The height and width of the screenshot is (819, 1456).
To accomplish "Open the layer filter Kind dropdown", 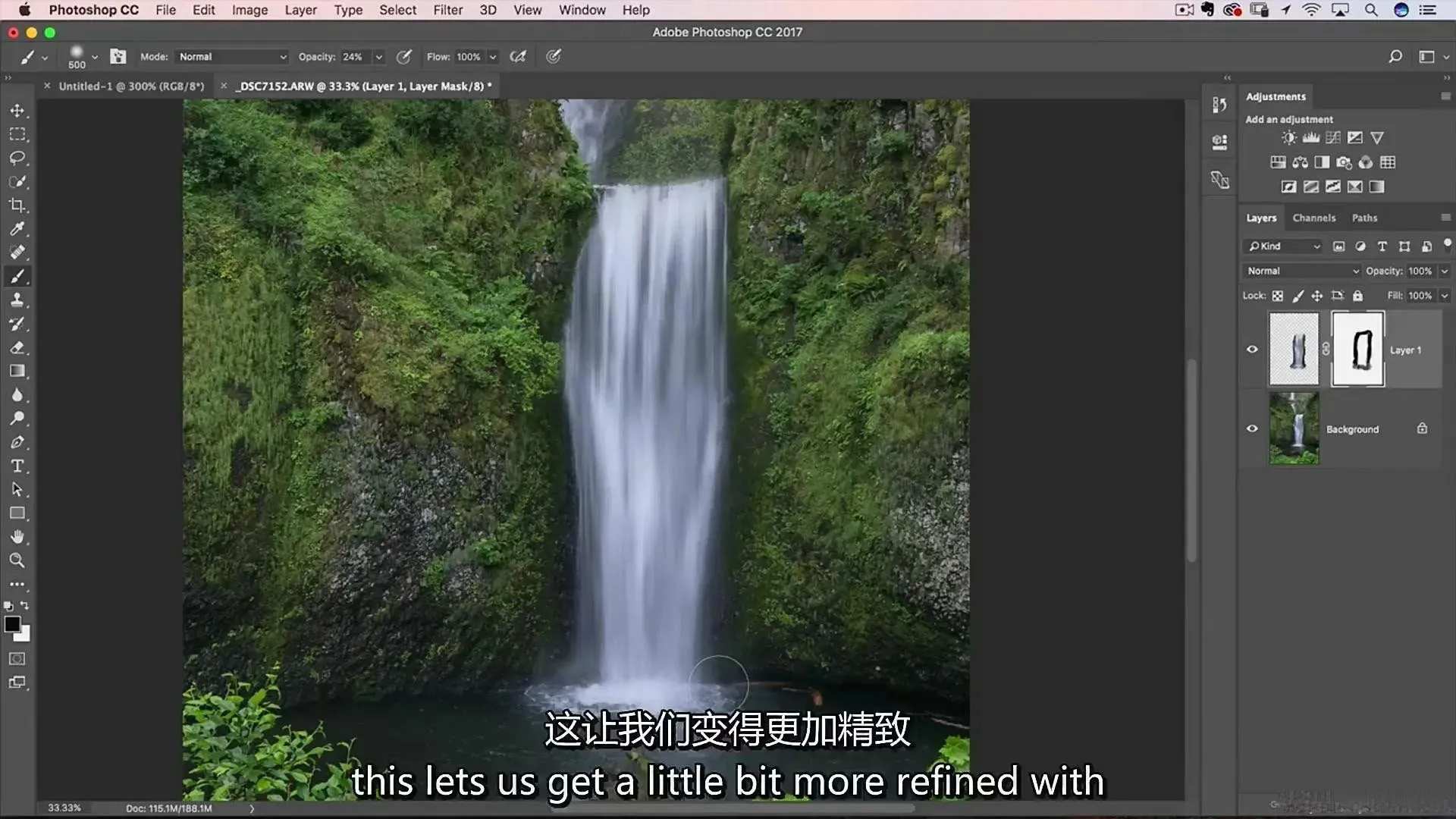I will 1283,246.
